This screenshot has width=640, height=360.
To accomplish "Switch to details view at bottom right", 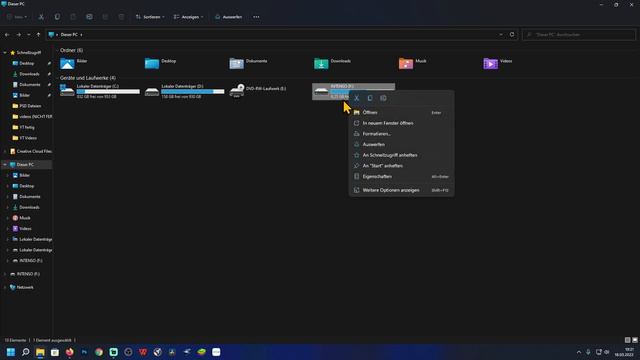I will [x=627, y=340].
